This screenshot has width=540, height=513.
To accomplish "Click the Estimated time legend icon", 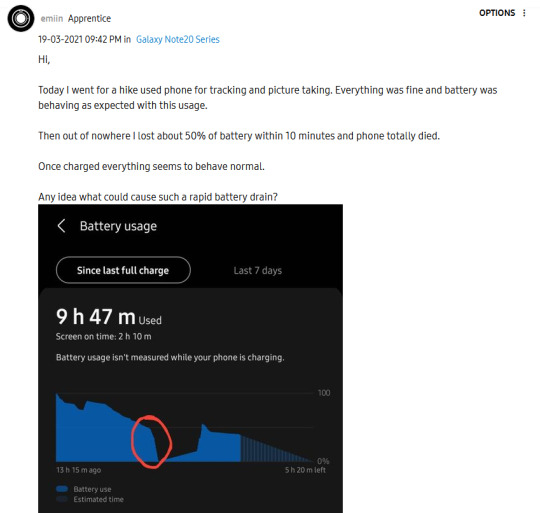I will coord(62,499).
